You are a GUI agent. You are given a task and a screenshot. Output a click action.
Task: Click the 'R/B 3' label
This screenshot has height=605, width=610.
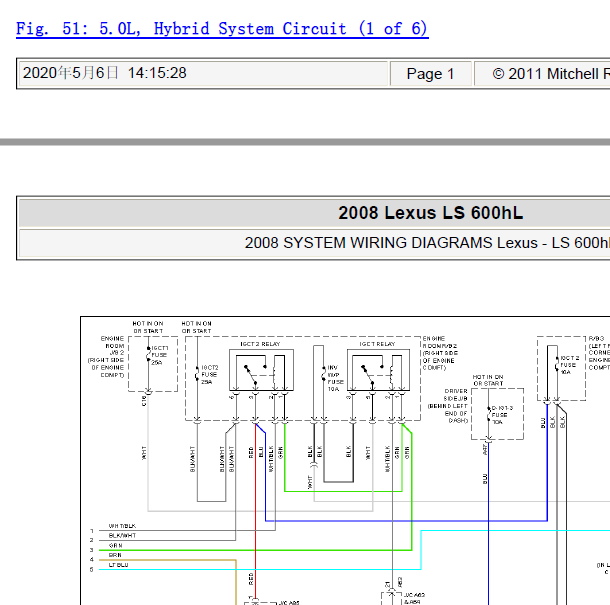[596, 338]
